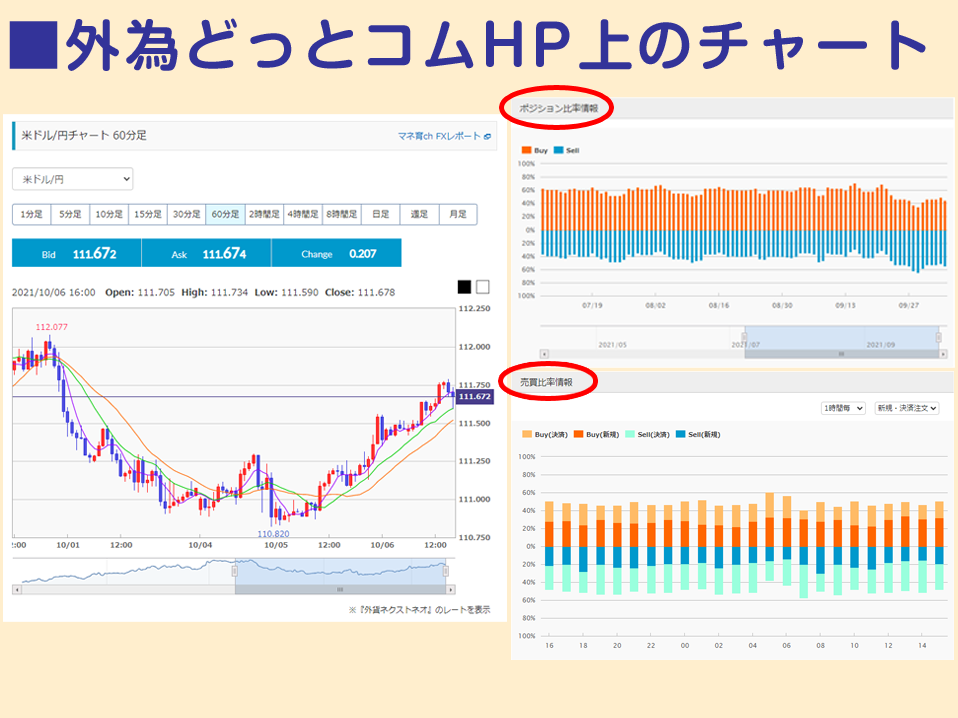Select the 60分足 timeframe tab

point(225,214)
